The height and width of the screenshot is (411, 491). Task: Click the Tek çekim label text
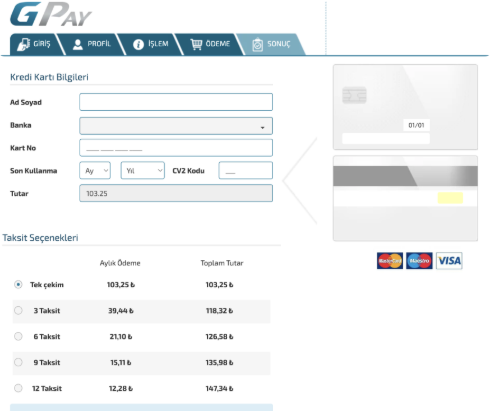pos(47,285)
